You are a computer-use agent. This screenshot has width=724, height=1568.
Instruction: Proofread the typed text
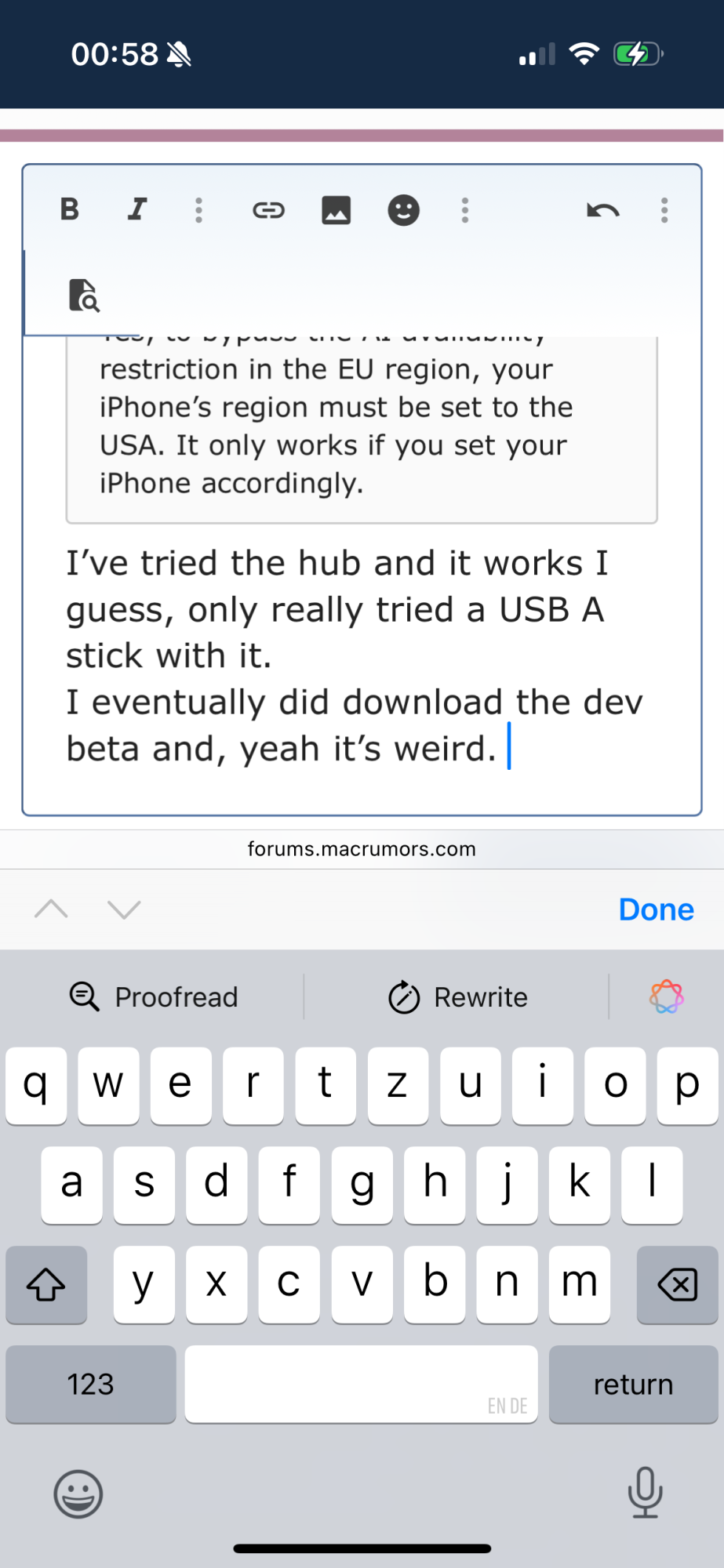(154, 997)
